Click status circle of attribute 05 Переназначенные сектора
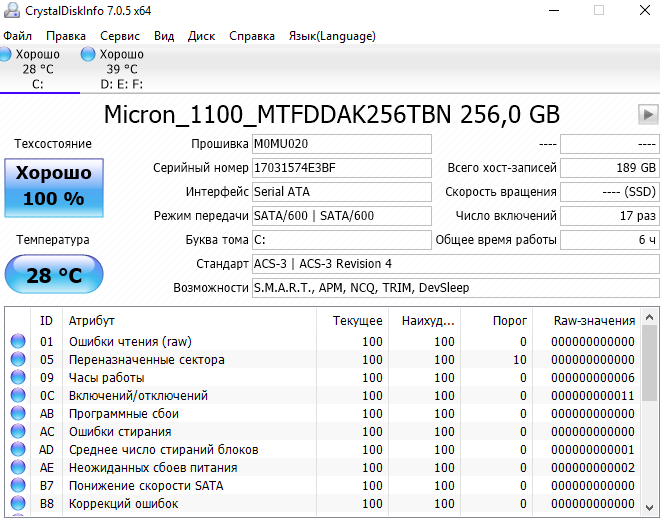Viewport: 660px width, 522px height. (x=18, y=359)
